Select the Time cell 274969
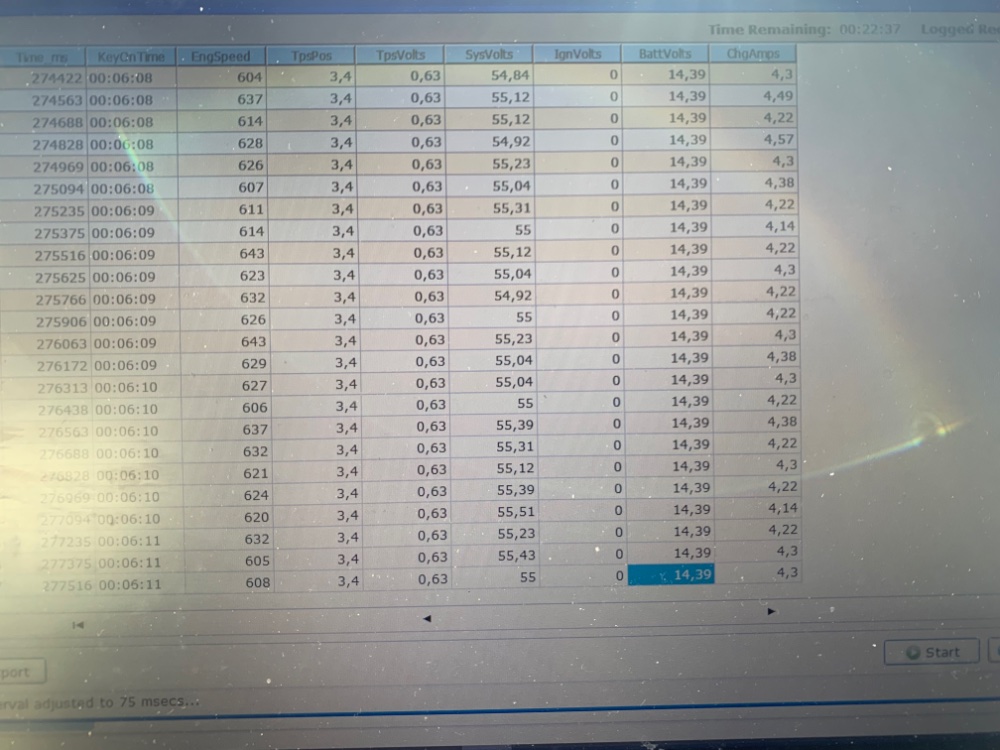The height and width of the screenshot is (750, 1000). [44, 166]
